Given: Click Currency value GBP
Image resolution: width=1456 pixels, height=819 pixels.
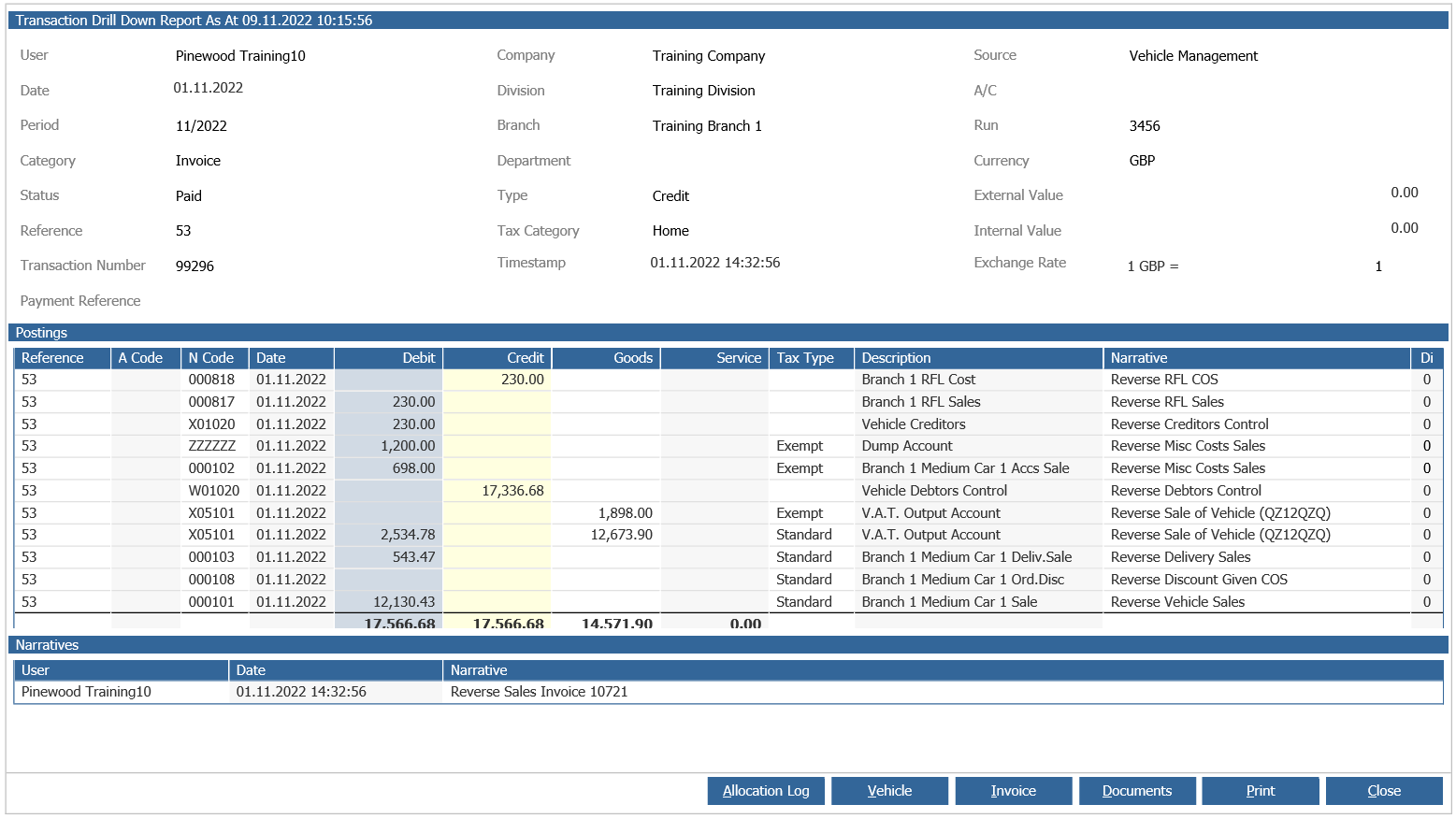Looking at the screenshot, I should click(x=1142, y=161).
